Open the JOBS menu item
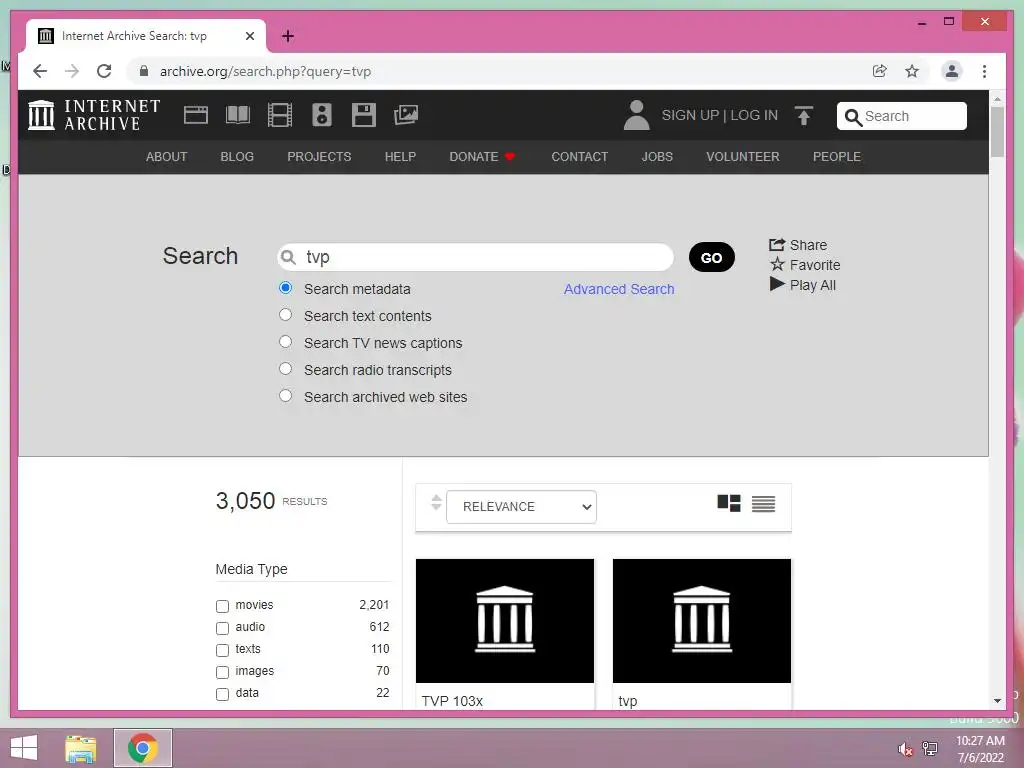1024x768 pixels. (x=657, y=157)
